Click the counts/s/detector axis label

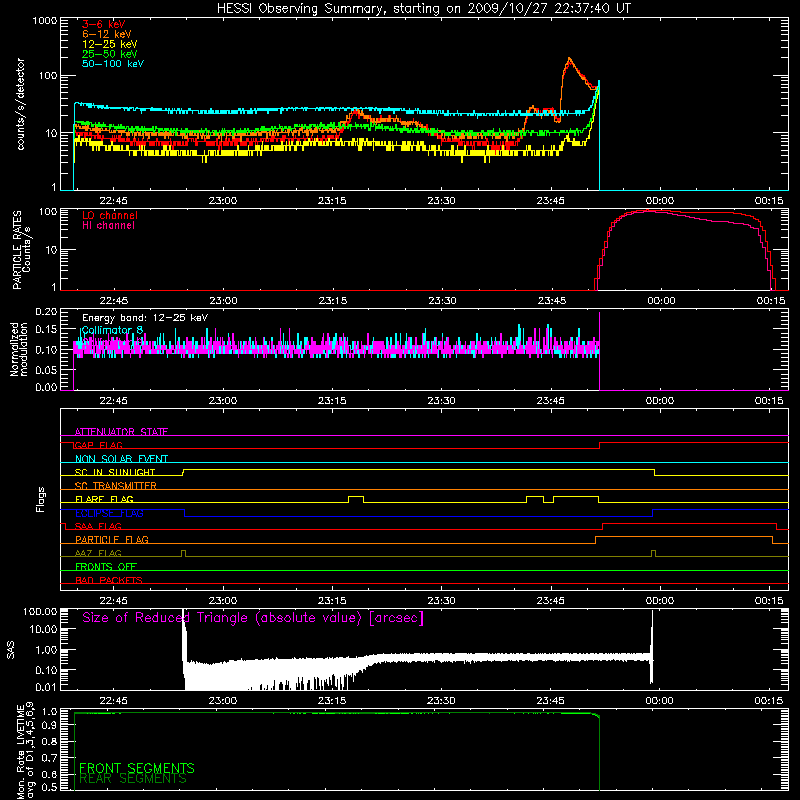point(20,104)
